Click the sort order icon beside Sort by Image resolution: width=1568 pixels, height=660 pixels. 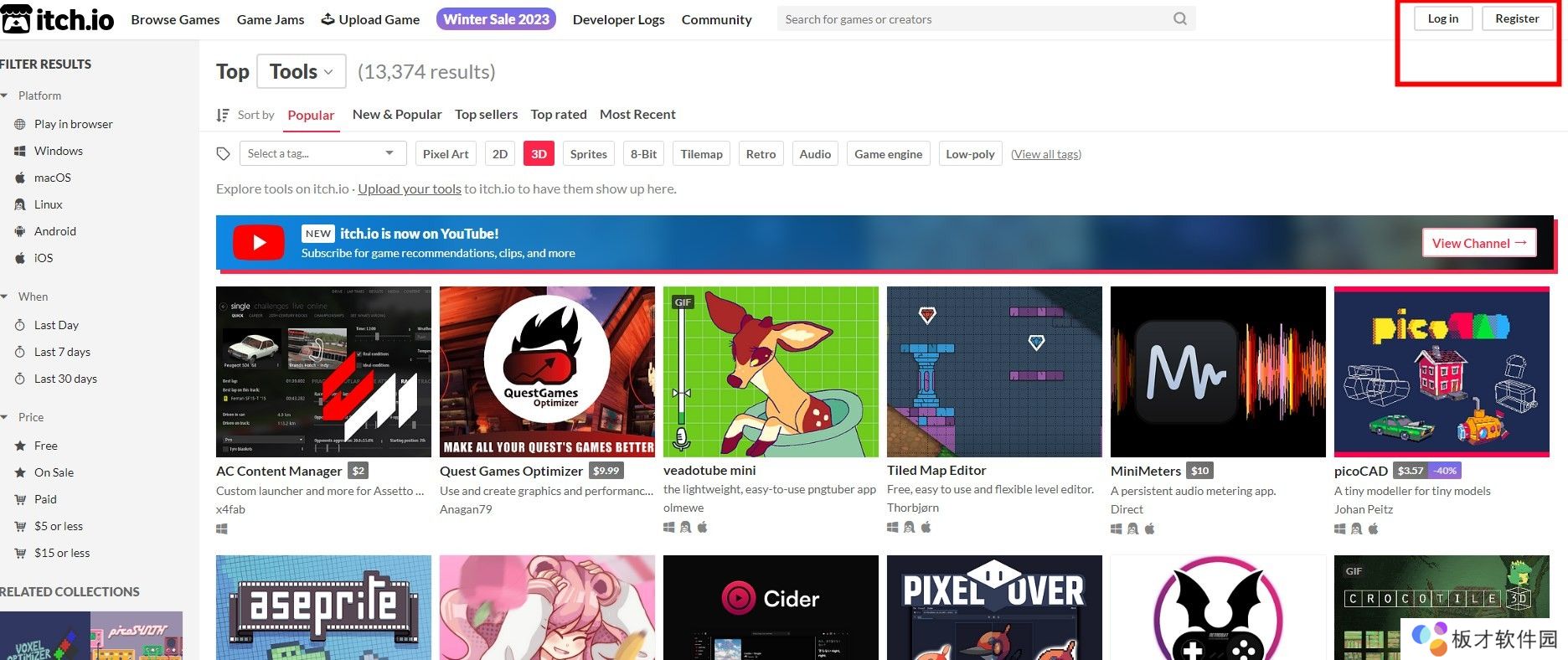pos(222,115)
